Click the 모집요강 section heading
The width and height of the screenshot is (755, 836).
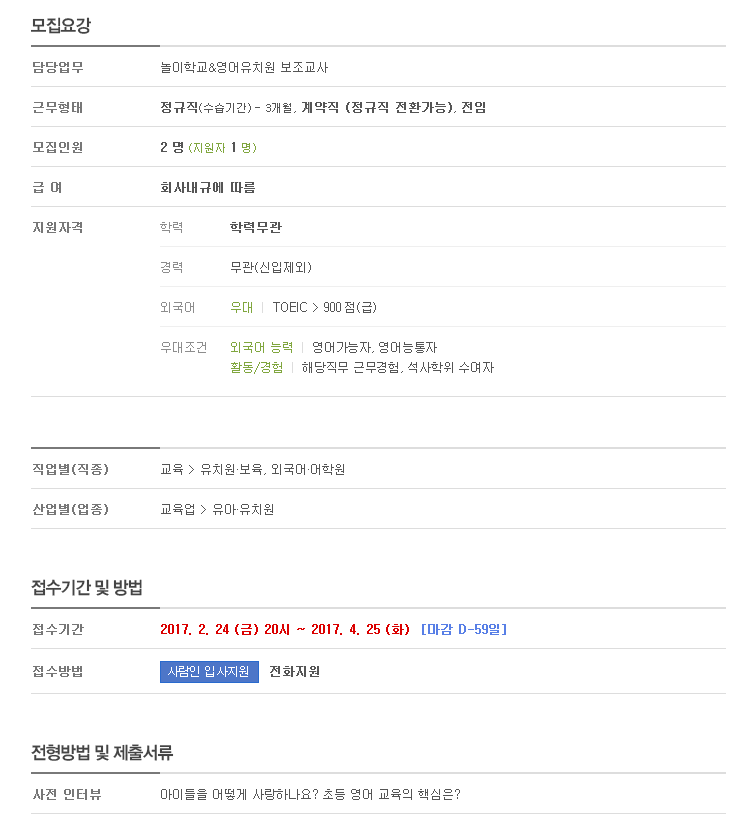61,25
